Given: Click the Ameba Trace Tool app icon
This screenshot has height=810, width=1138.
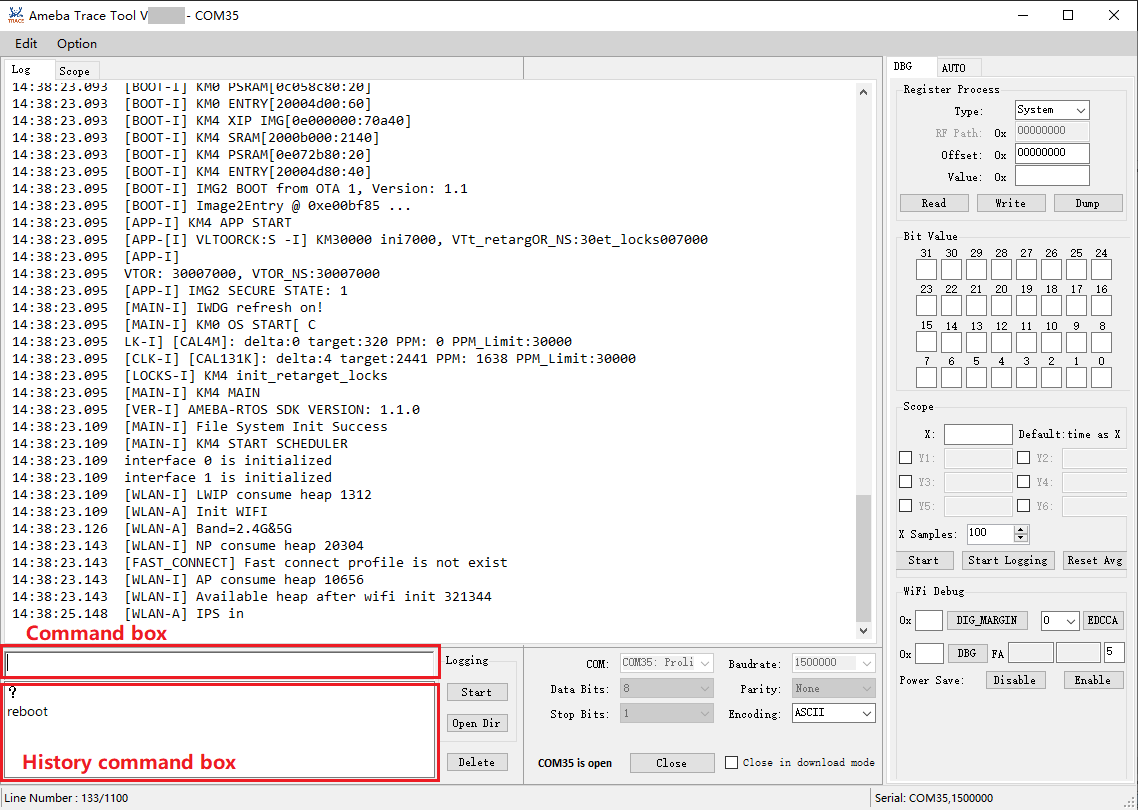Looking at the screenshot, I should tap(15, 15).
